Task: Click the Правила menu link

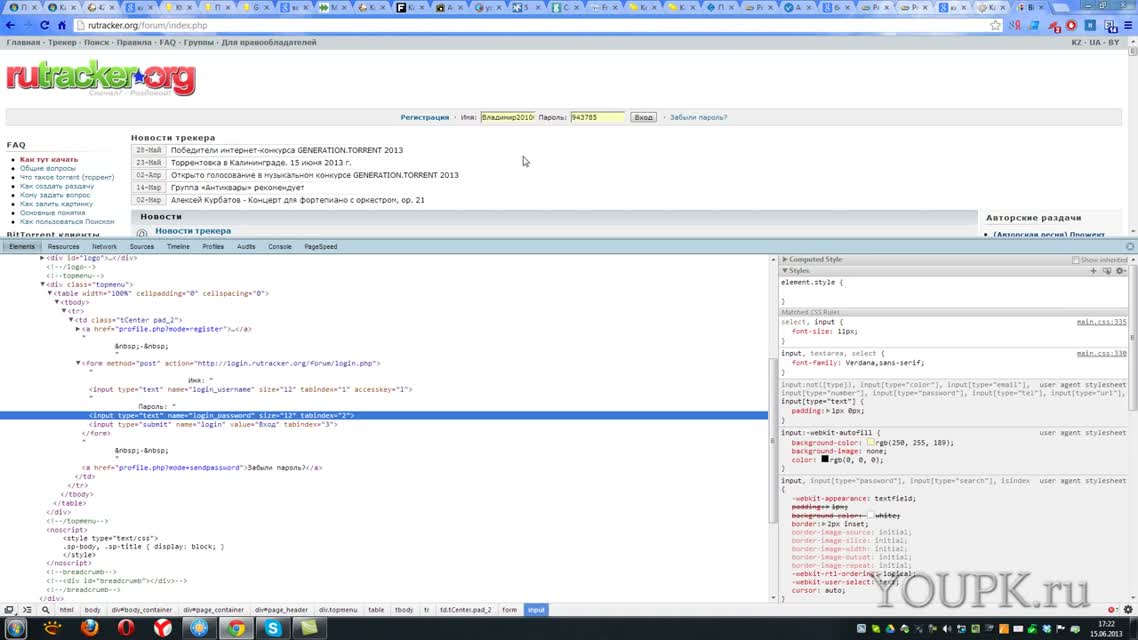Action: pos(134,42)
